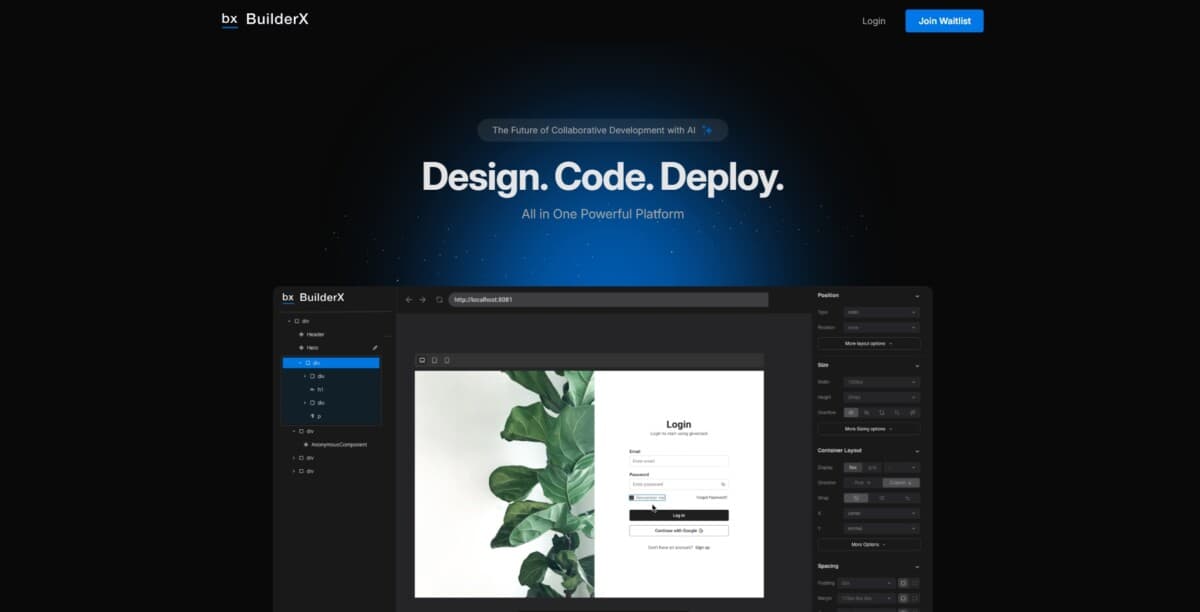Click the Login link in header
The width and height of the screenshot is (1200, 612).
[873, 21]
